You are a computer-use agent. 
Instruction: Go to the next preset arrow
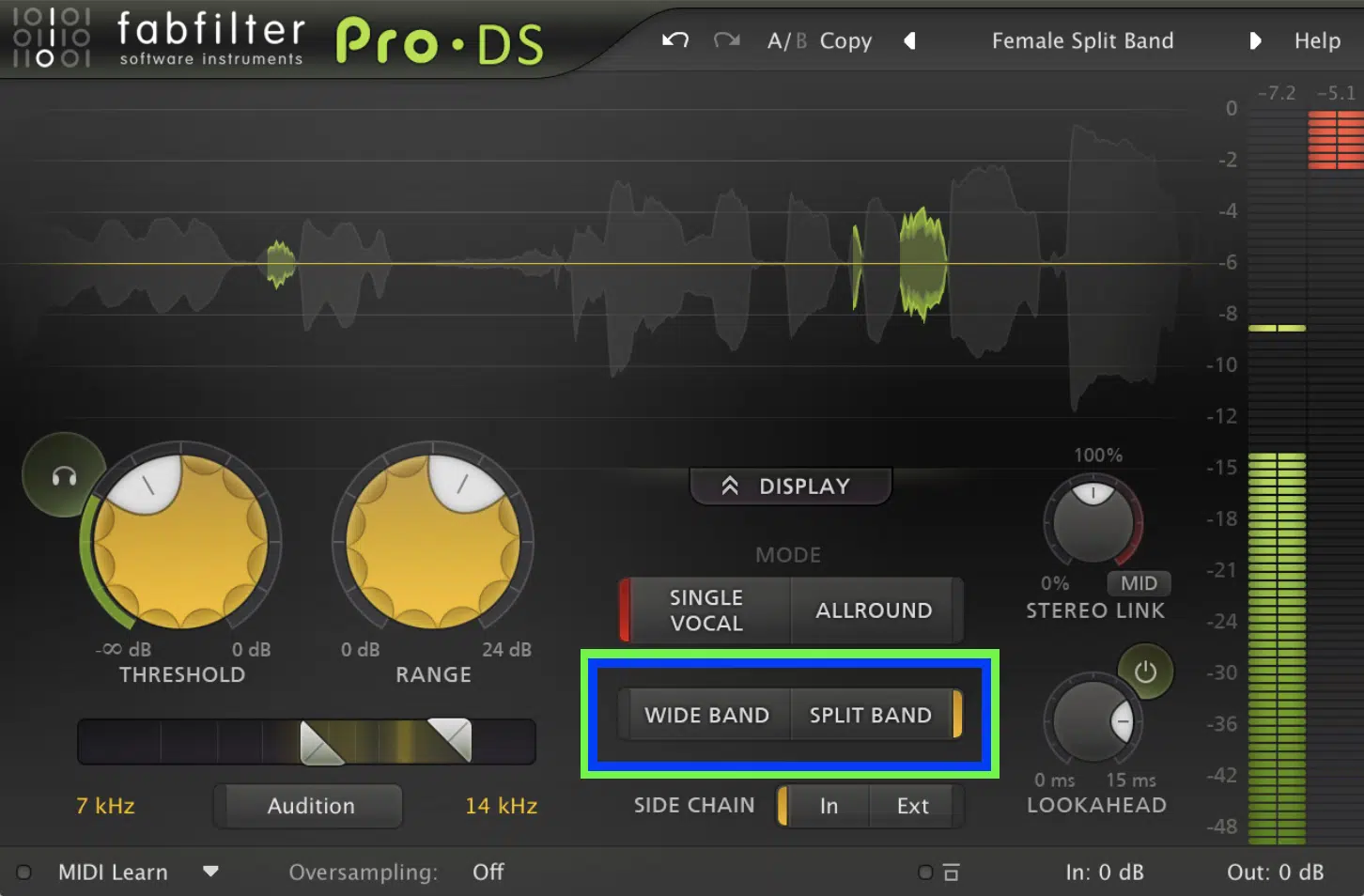[x=1255, y=41]
